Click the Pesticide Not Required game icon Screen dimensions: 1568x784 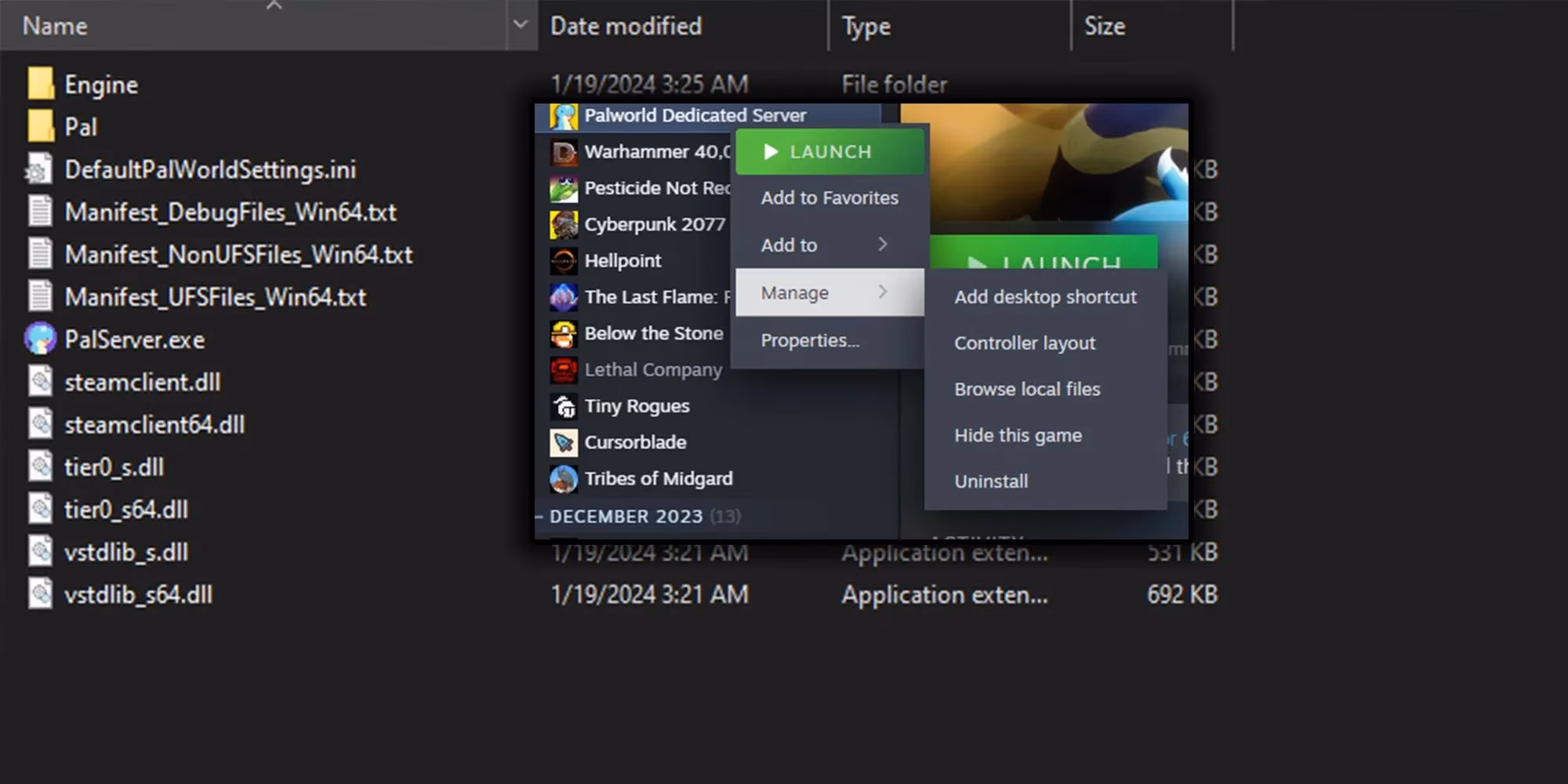click(x=563, y=188)
